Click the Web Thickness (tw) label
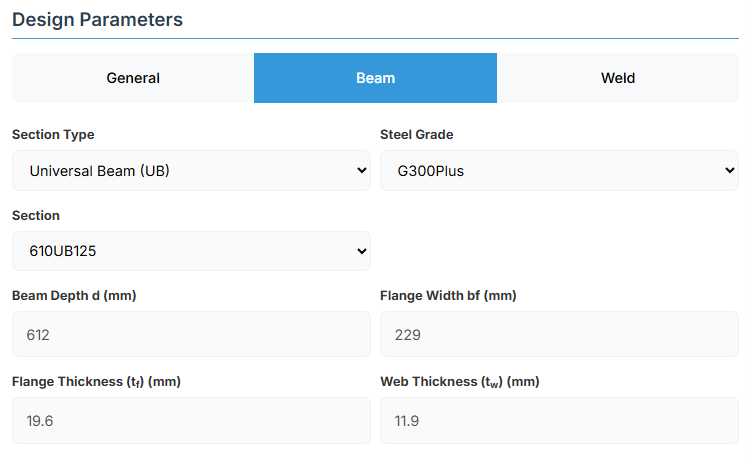This screenshot has height=459, width=752. tap(457, 382)
